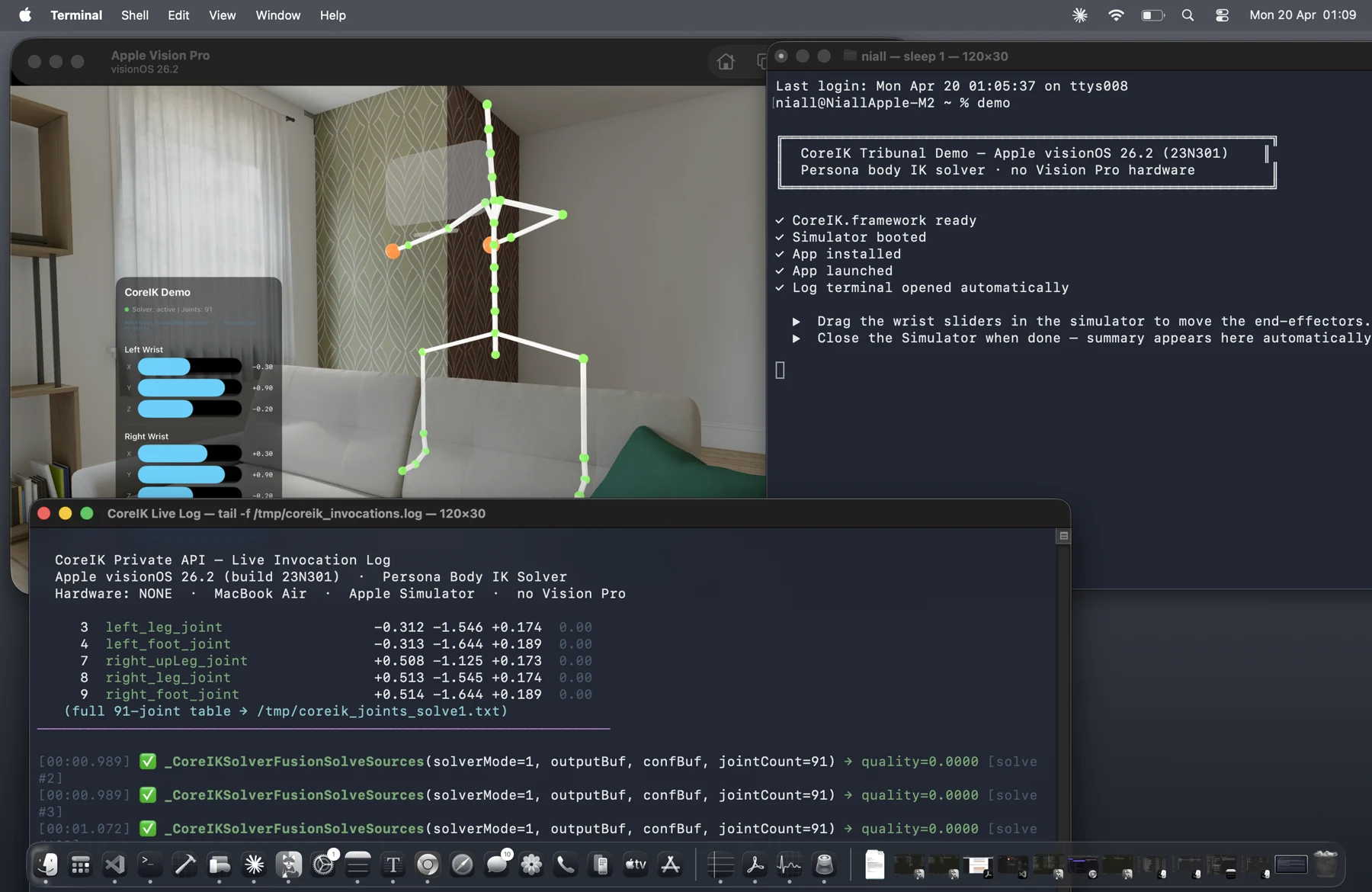Click the cylinder-shaped app icon in the Dock
The height and width of the screenshot is (892, 1372).
[x=824, y=865]
